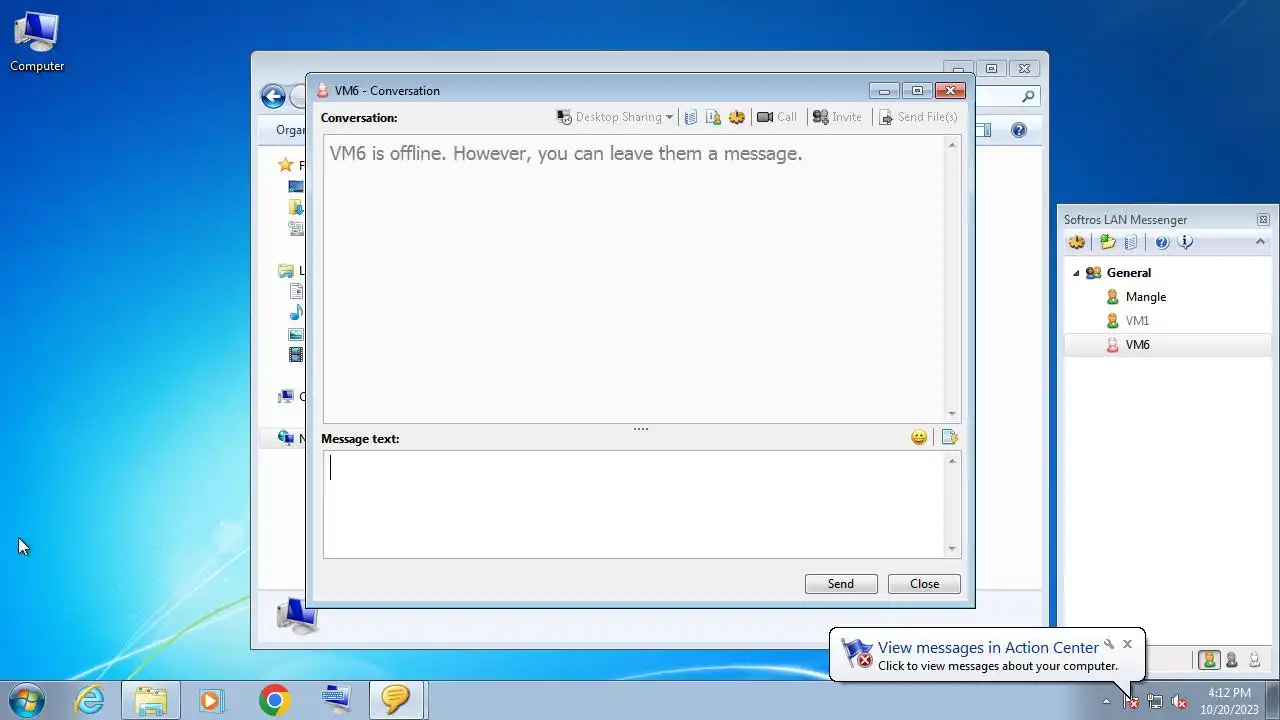Viewport: 1280px width, 720px height.
Task: Click the splitter grip above Message text
Action: 641,429
